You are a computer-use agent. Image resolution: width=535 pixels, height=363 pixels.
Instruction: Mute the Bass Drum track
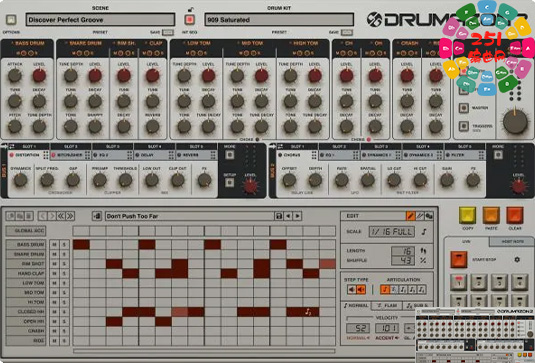[54, 245]
